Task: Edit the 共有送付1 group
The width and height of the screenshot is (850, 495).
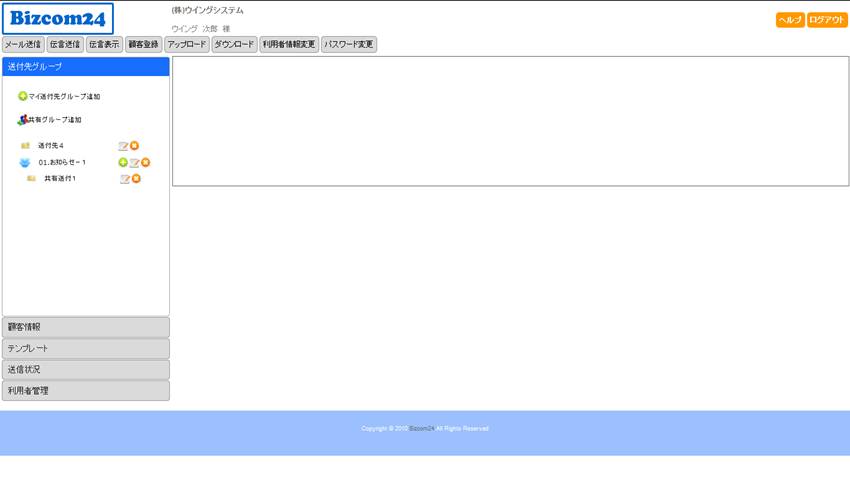Action: coord(125,179)
